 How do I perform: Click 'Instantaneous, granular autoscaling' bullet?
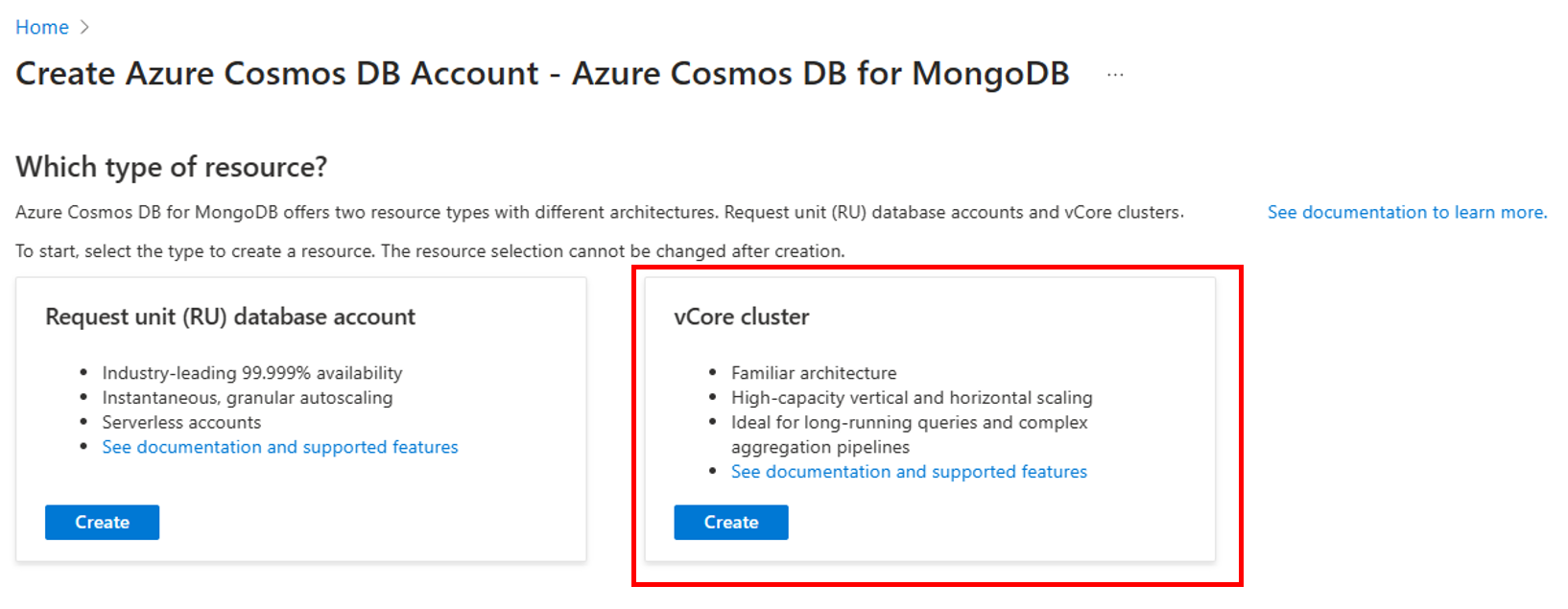pos(248,398)
